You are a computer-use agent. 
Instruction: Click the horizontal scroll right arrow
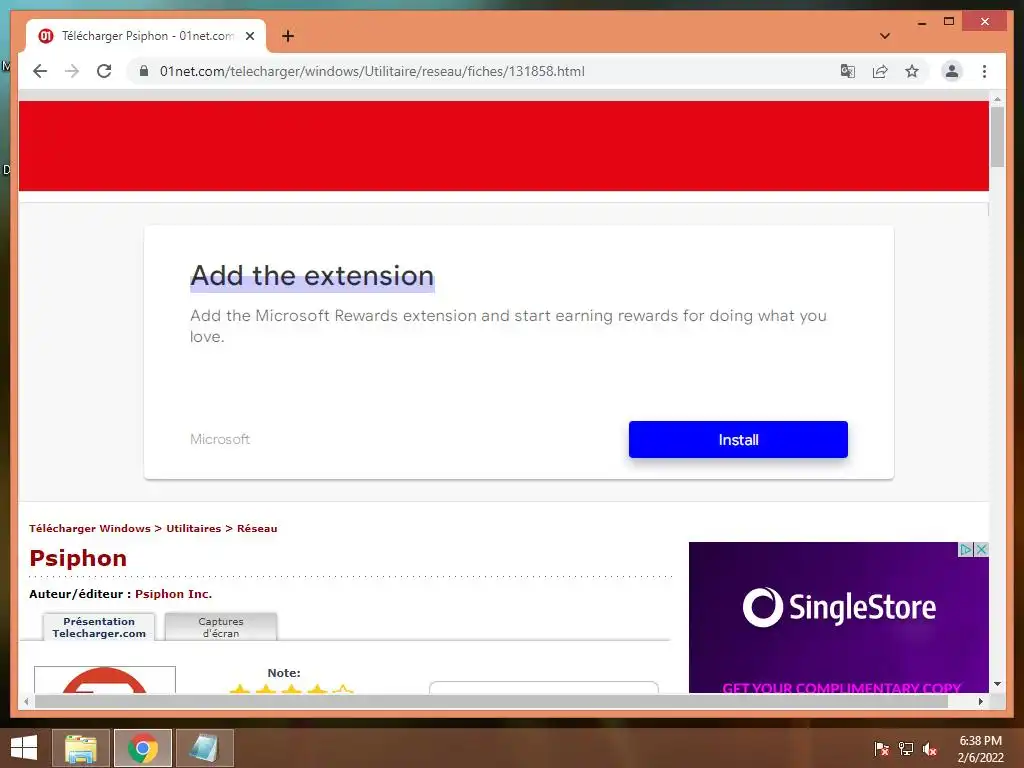click(980, 701)
